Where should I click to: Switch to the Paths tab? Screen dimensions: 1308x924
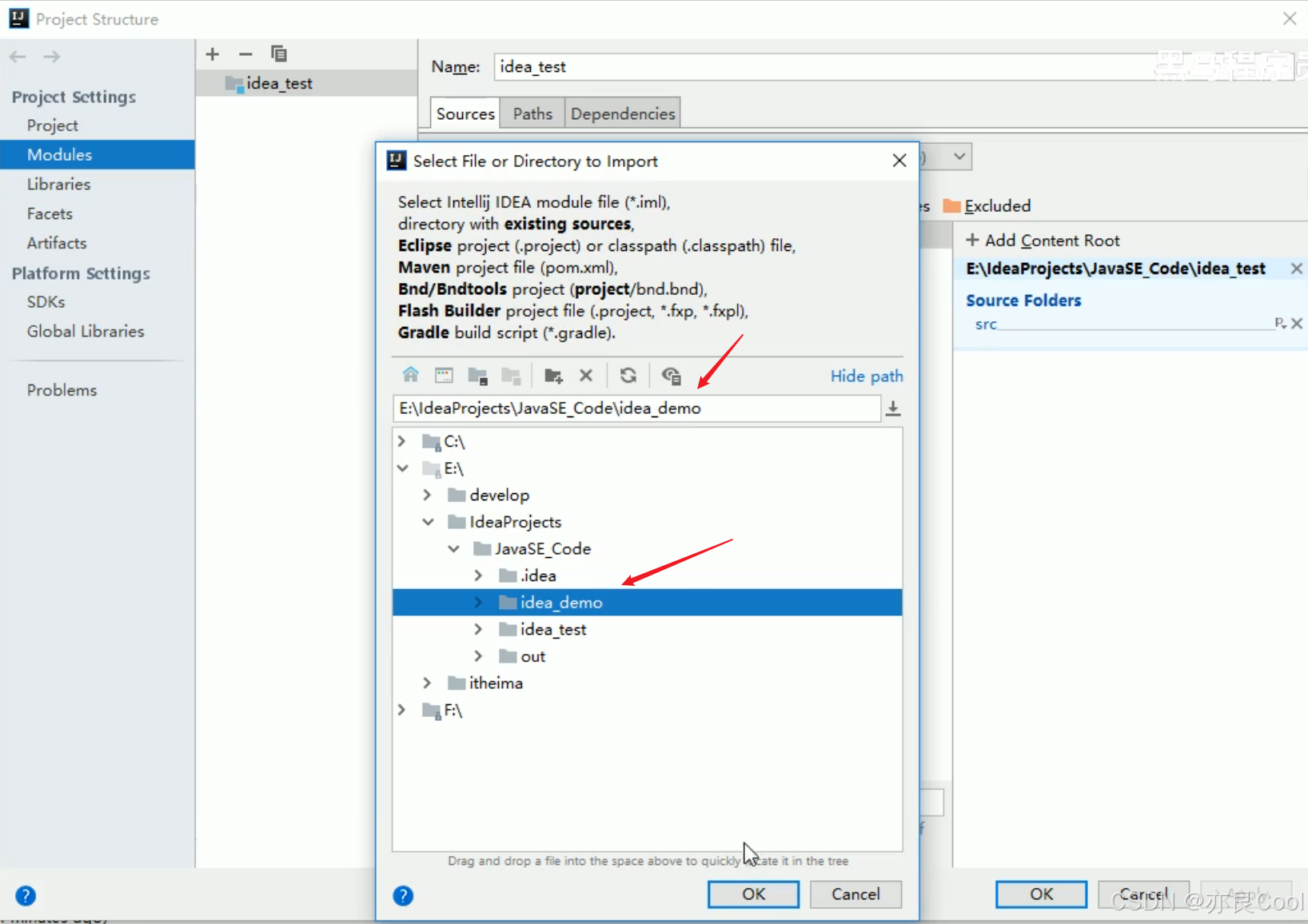(x=532, y=114)
